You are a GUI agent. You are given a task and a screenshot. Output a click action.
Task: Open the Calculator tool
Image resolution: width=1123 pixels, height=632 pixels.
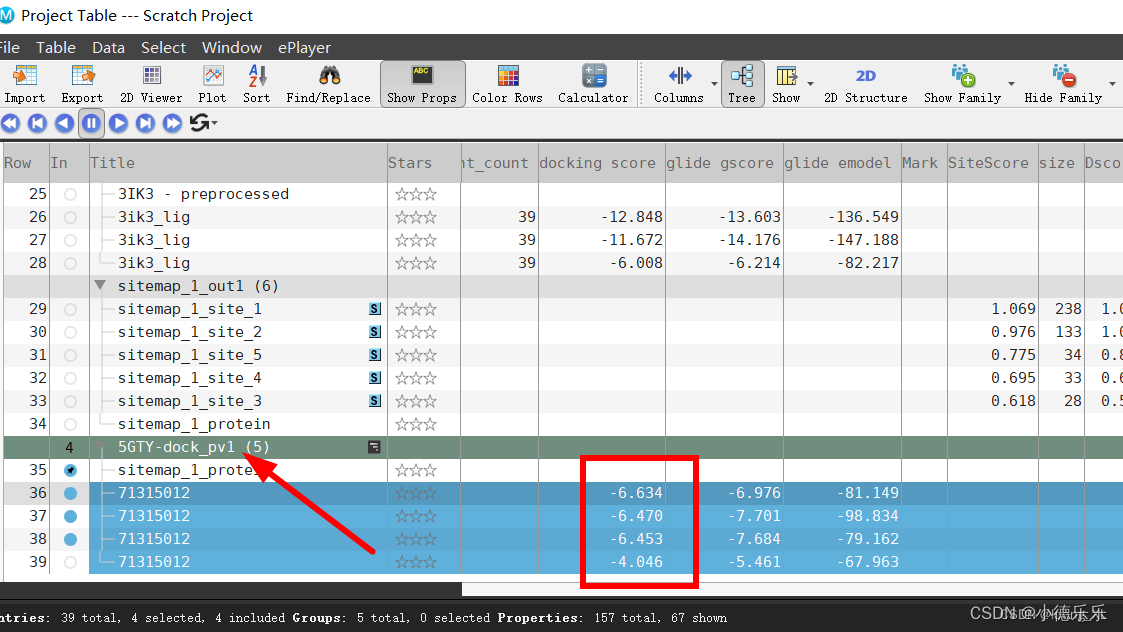tap(593, 84)
